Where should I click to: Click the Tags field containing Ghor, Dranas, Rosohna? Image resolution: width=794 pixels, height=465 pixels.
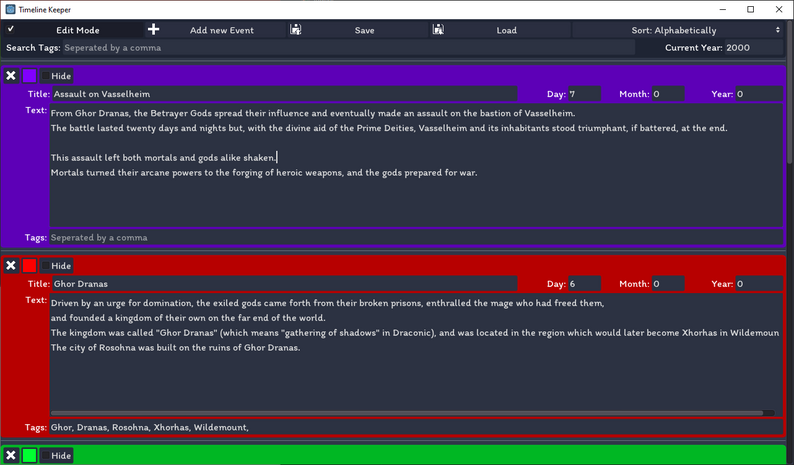point(416,428)
